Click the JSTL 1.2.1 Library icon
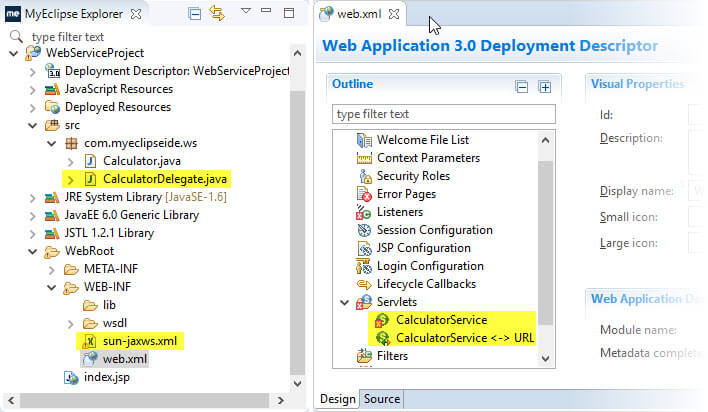The image size is (708, 412). click(52, 234)
